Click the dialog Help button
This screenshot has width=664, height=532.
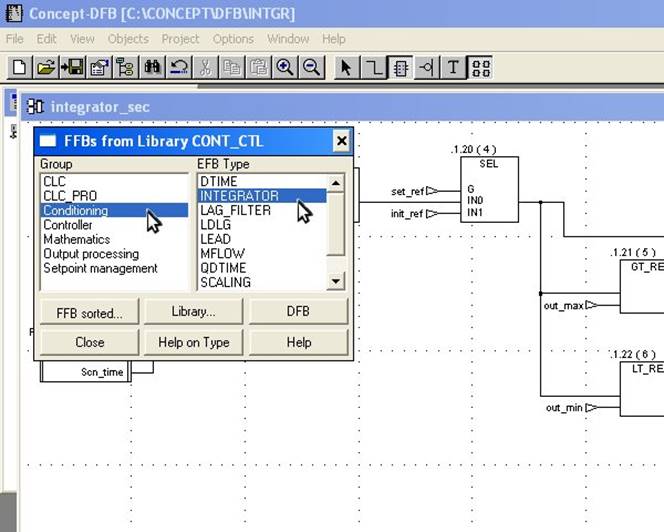(298, 342)
